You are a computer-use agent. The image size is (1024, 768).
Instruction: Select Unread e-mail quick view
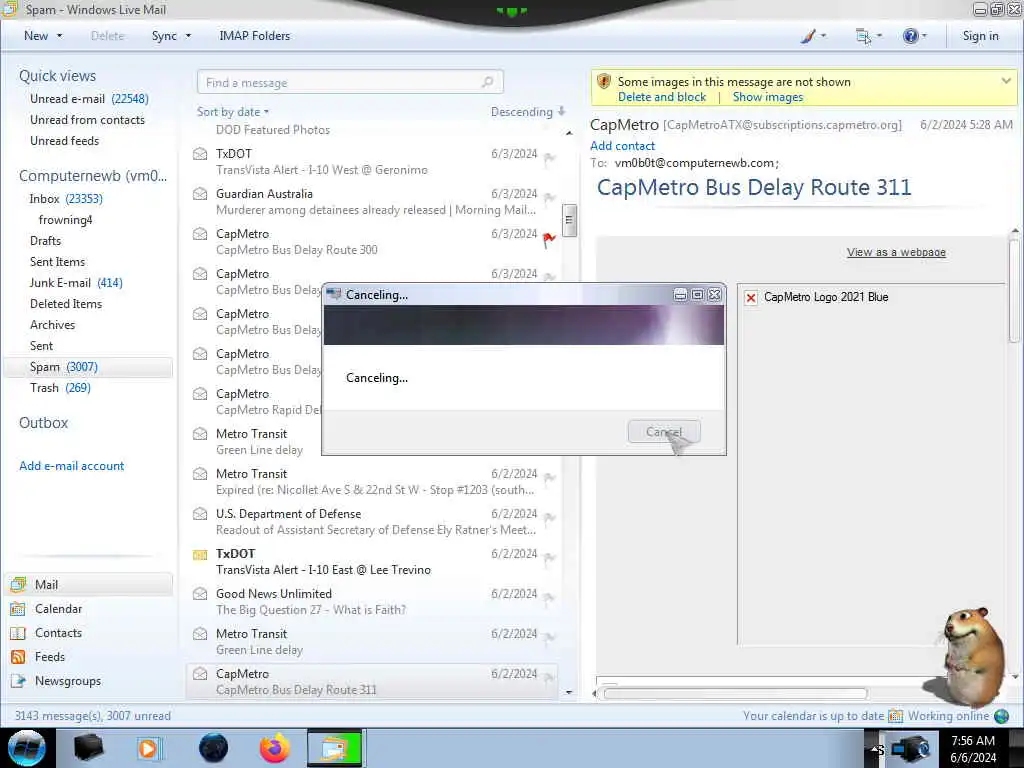click(89, 99)
